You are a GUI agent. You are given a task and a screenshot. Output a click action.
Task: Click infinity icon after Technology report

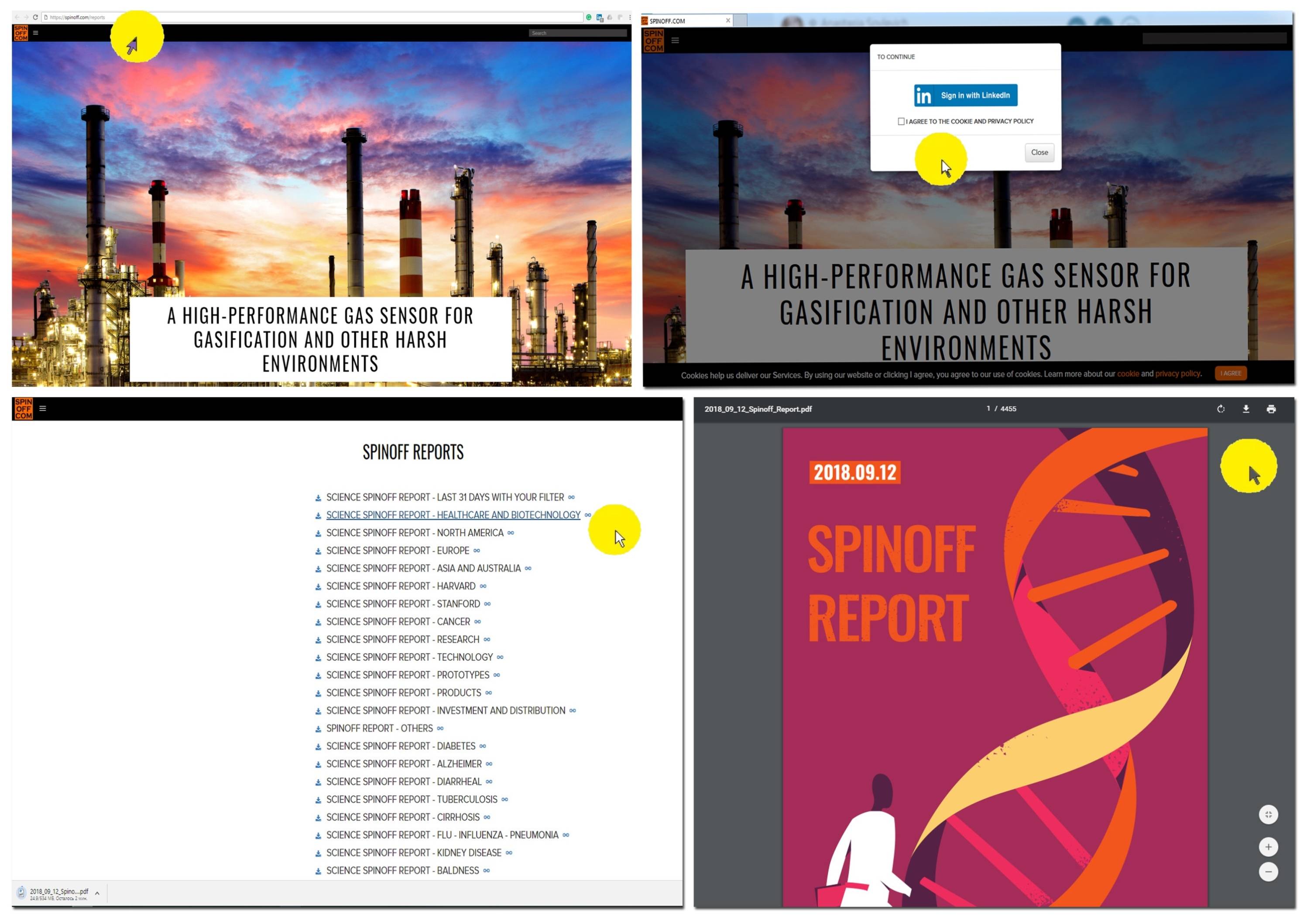[500, 658]
